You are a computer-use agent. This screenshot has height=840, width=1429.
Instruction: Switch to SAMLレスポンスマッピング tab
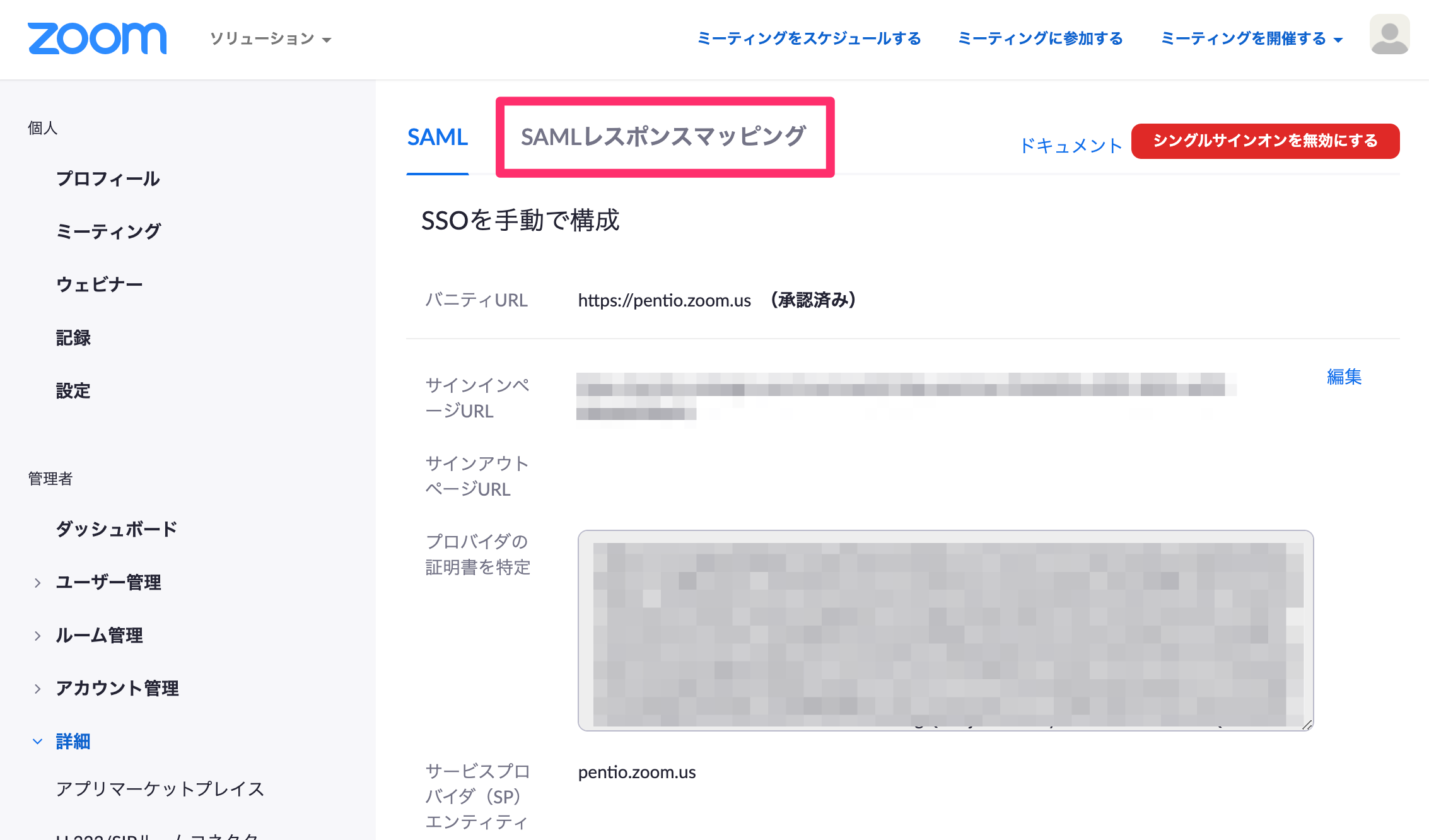[x=664, y=136]
